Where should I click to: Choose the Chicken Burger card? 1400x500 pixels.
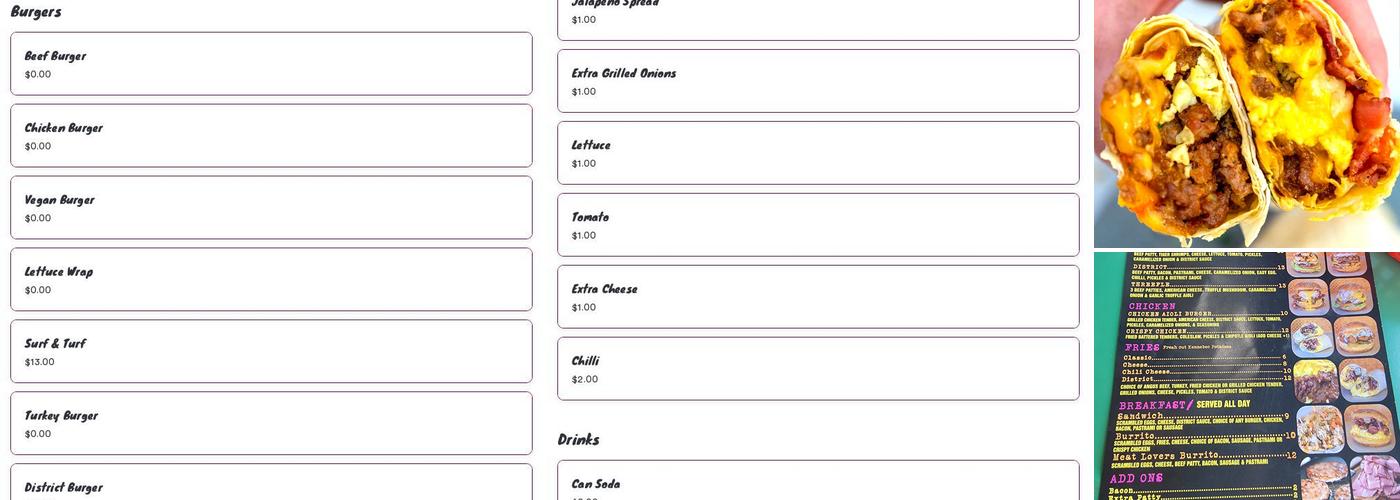click(271, 136)
